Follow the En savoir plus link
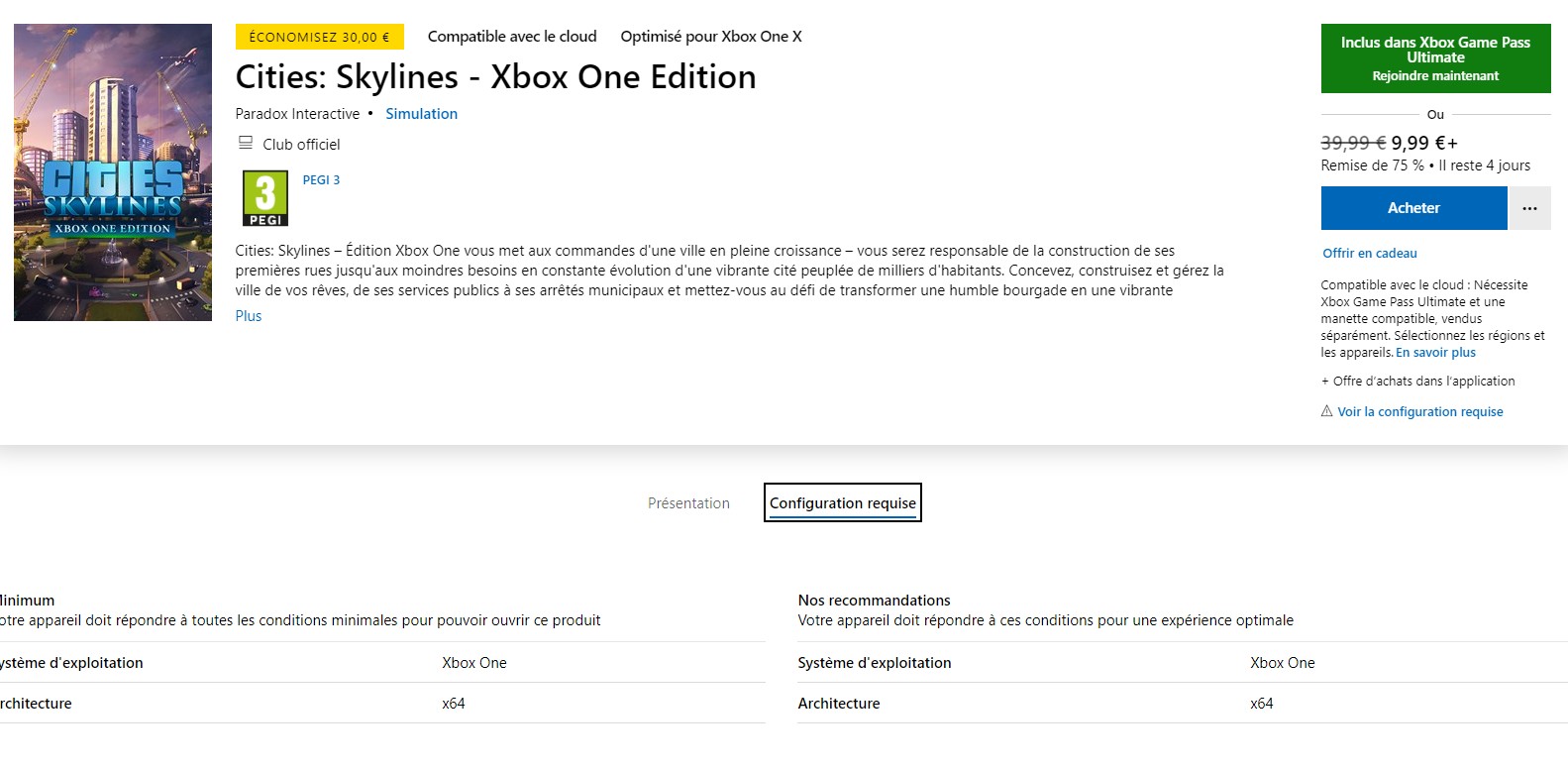This screenshot has height=770, width=1568. pos(1435,353)
